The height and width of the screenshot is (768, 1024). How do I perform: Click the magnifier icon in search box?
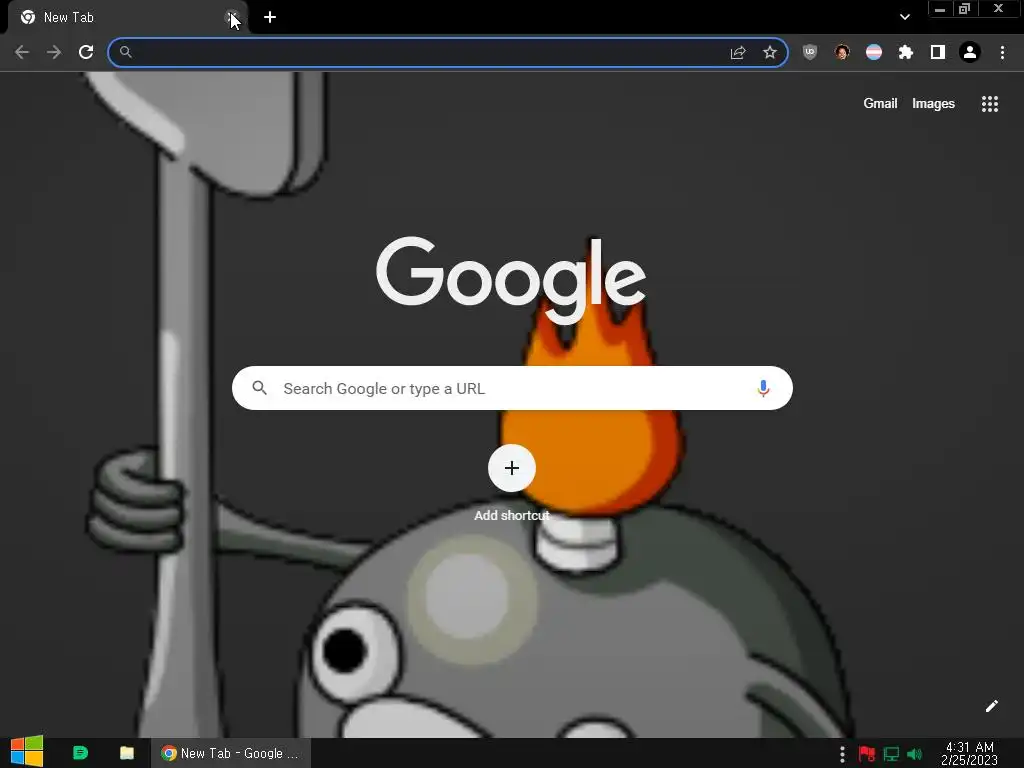point(259,388)
